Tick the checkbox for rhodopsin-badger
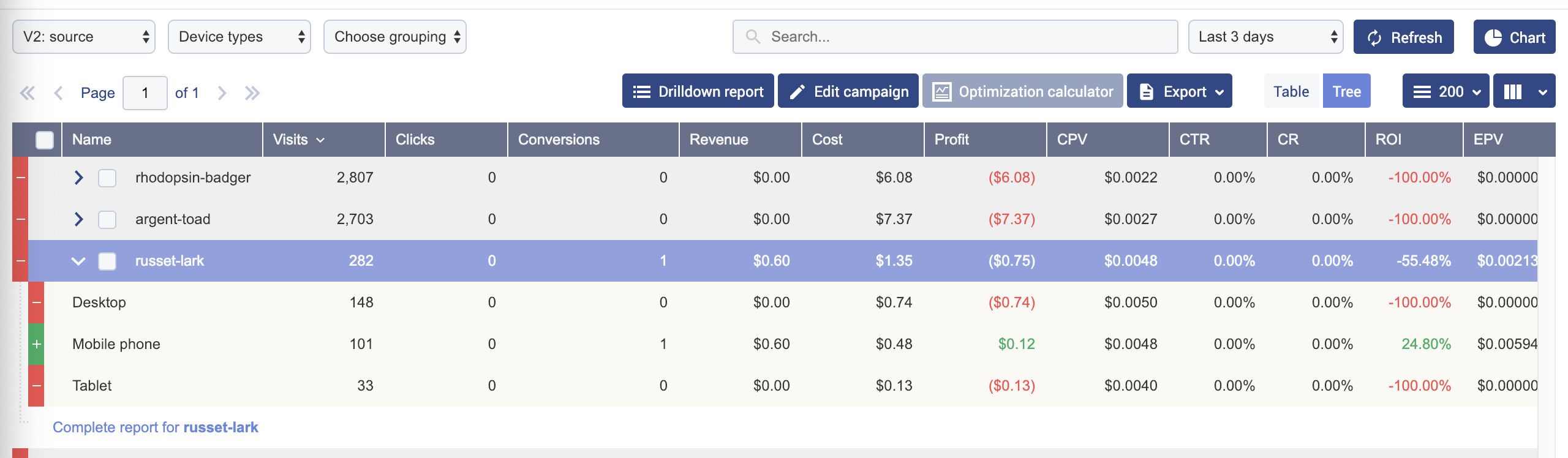Screen dimensions: 1568x458 coord(107,178)
